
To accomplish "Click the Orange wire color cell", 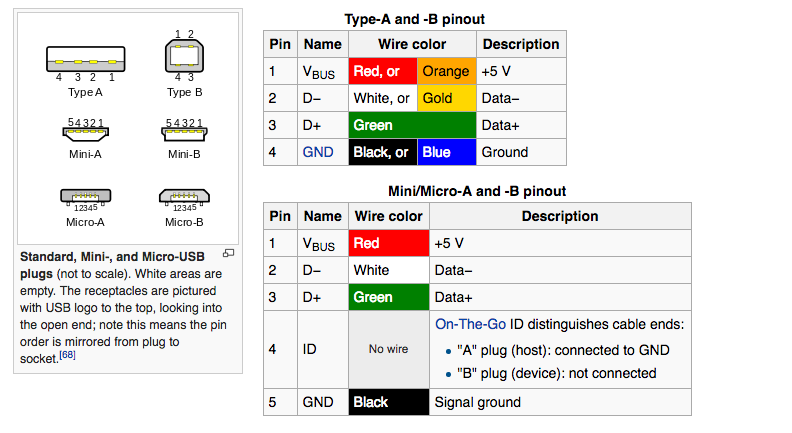I will [x=446, y=71].
